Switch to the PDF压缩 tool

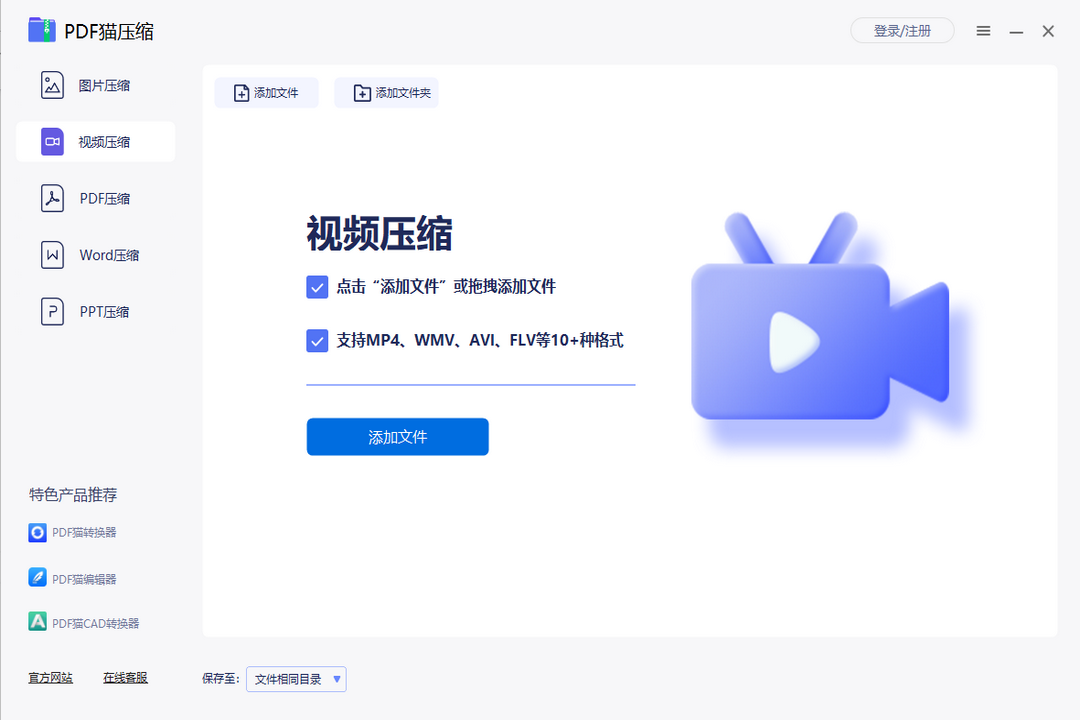tap(95, 198)
